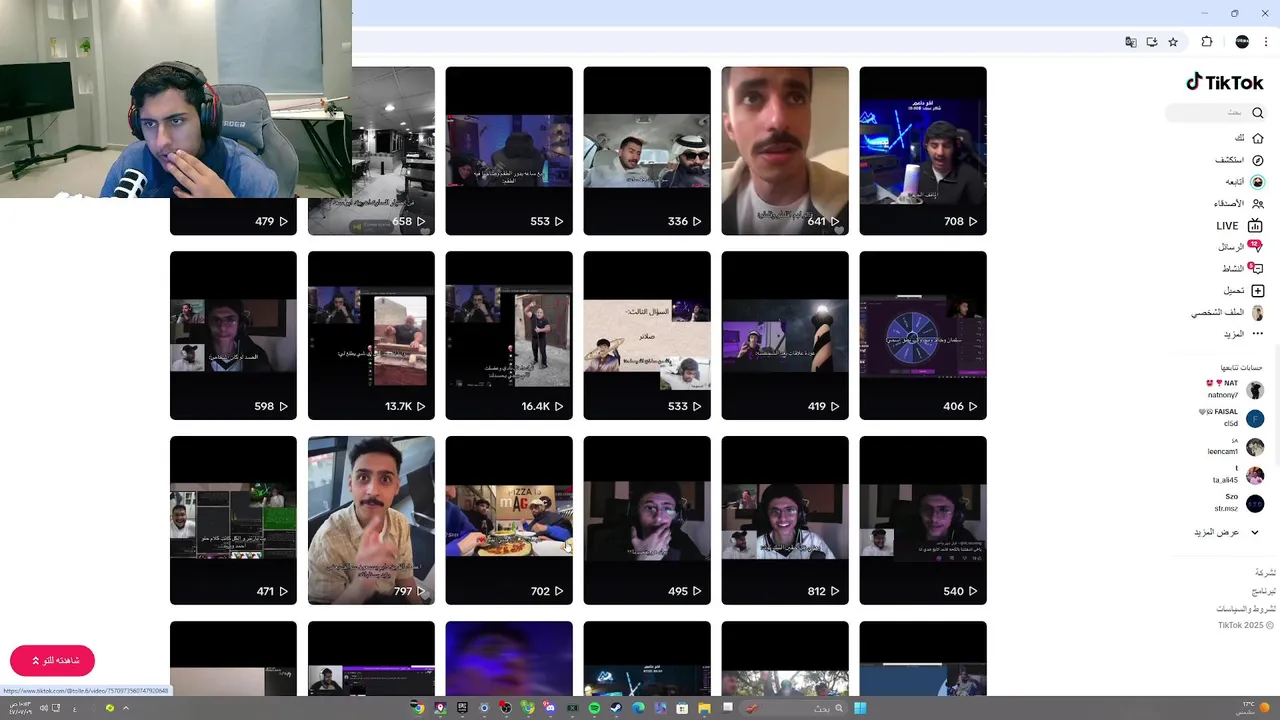Open Epic Games launcher from the taskbar
This screenshot has height=720, width=1280.
click(462, 708)
